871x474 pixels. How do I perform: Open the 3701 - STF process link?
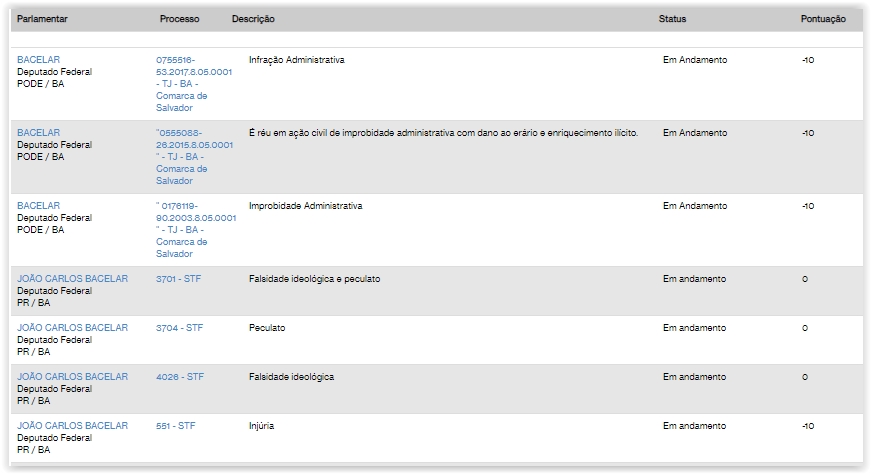click(178, 279)
